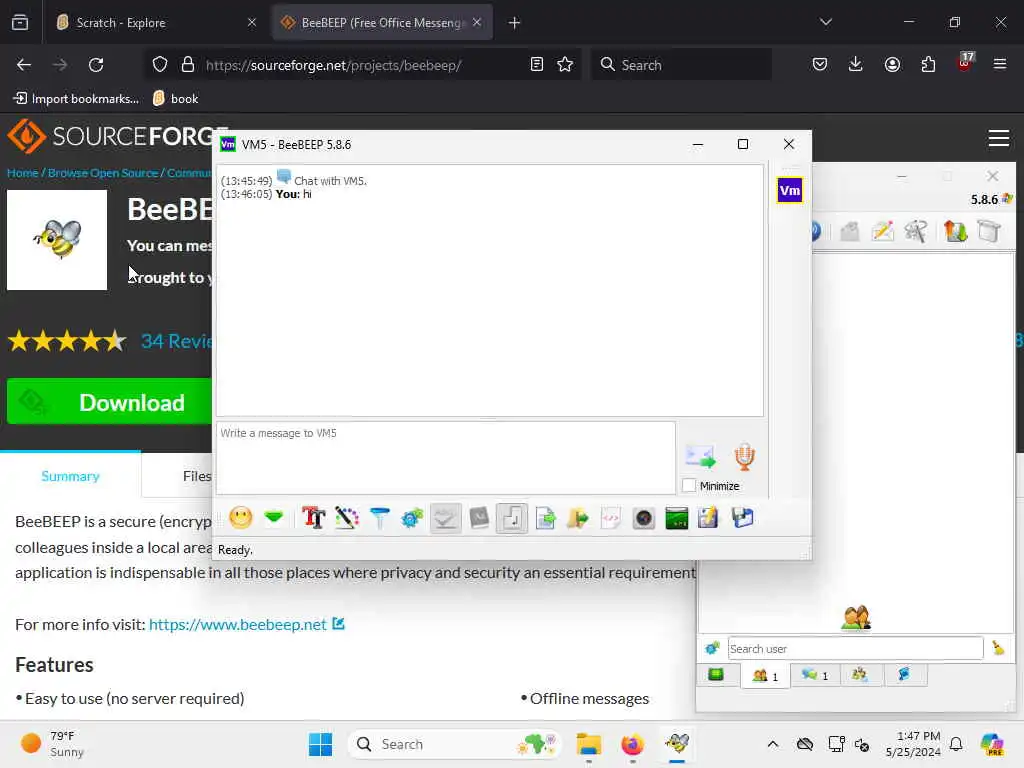The image size is (1024, 768).
Task: Click the Home breadcrumb link
Action: 22,173
